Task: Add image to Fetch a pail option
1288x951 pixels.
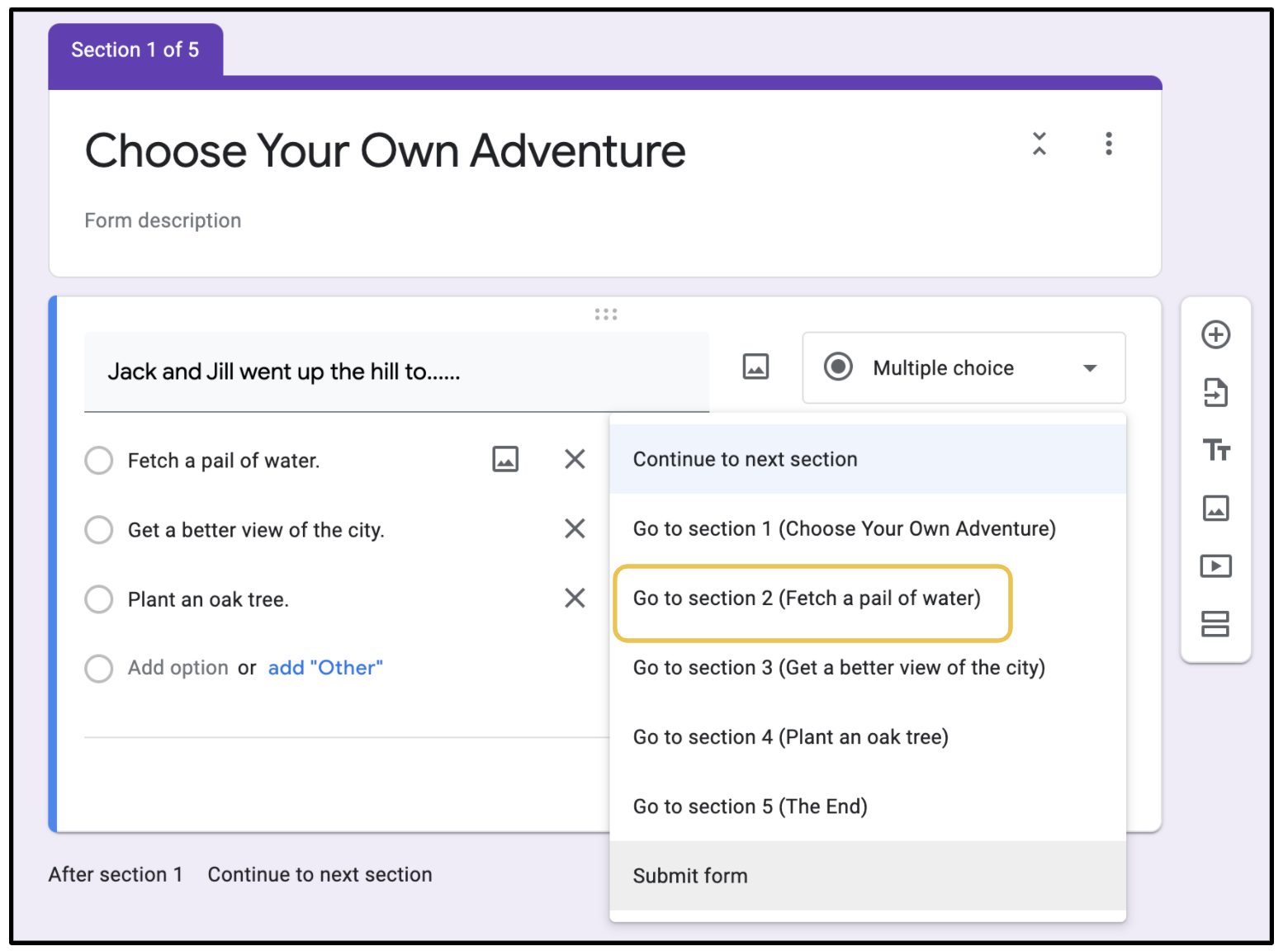Action: 505,459
